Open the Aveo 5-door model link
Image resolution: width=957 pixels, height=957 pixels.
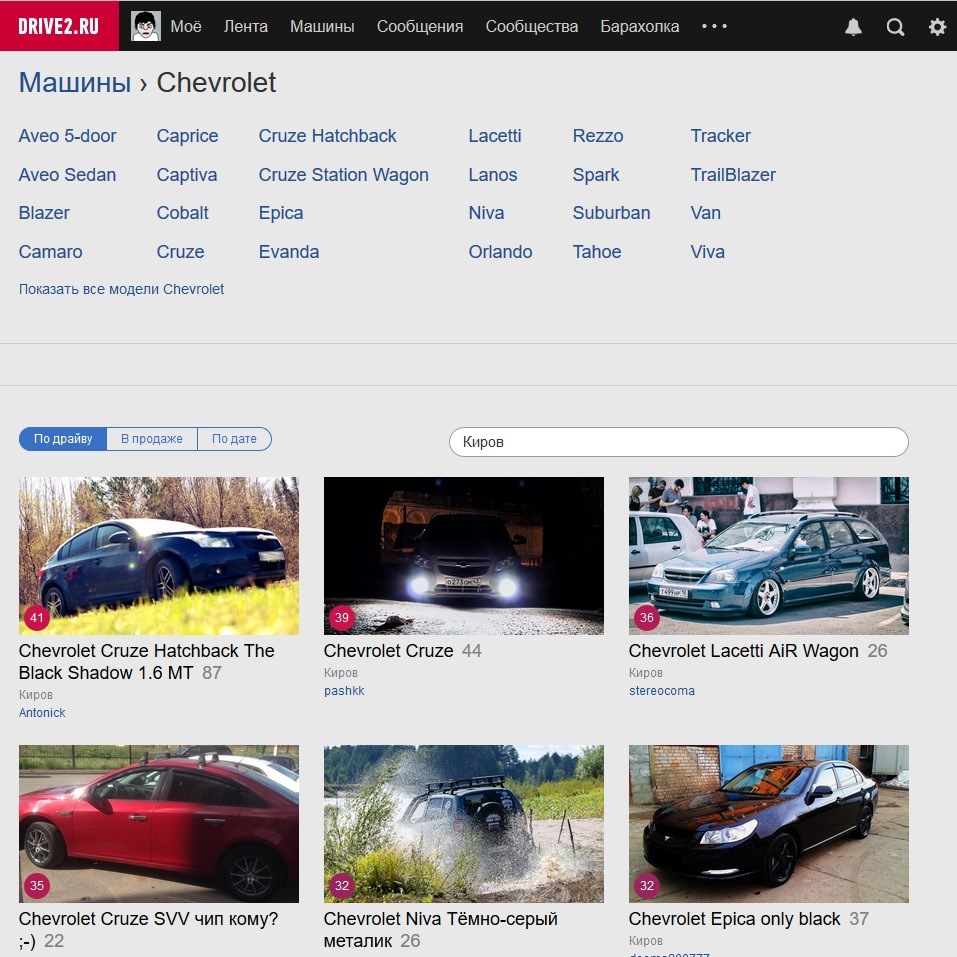68,135
